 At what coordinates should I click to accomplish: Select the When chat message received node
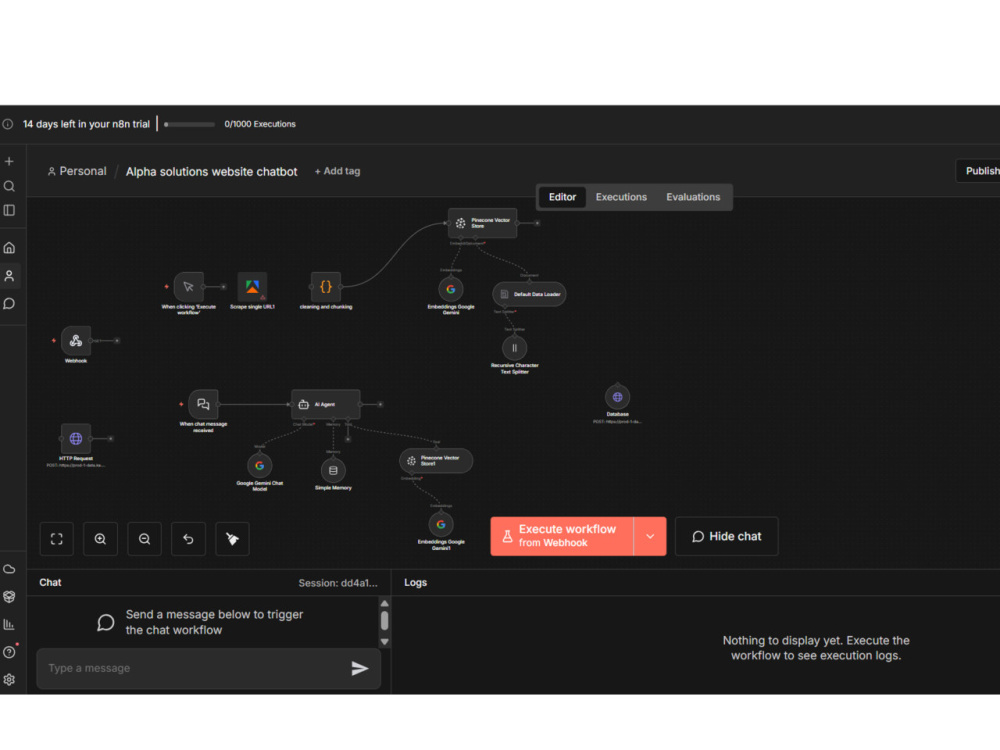coord(203,404)
